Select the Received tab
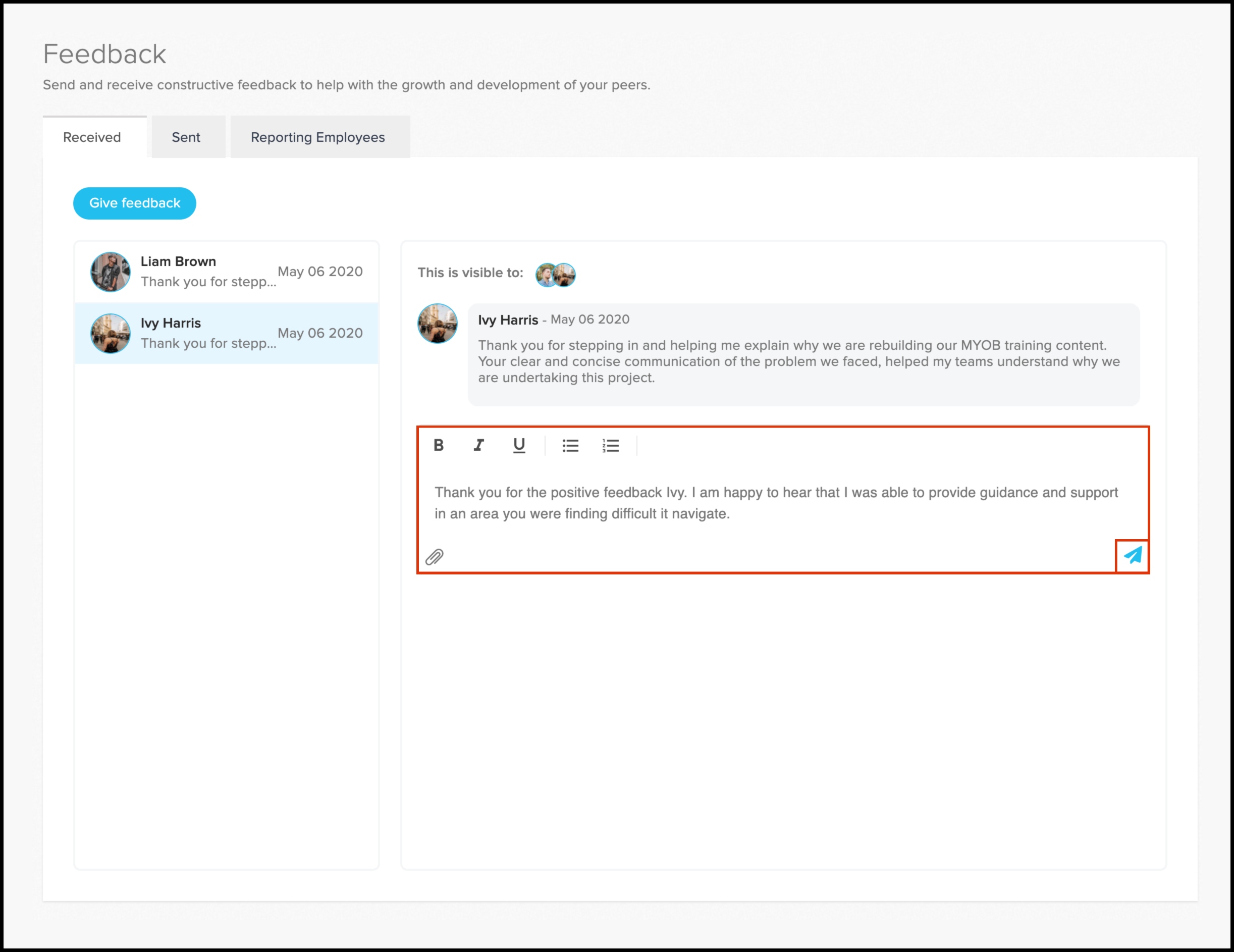Screen dimensions: 1234x952 [92, 137]
